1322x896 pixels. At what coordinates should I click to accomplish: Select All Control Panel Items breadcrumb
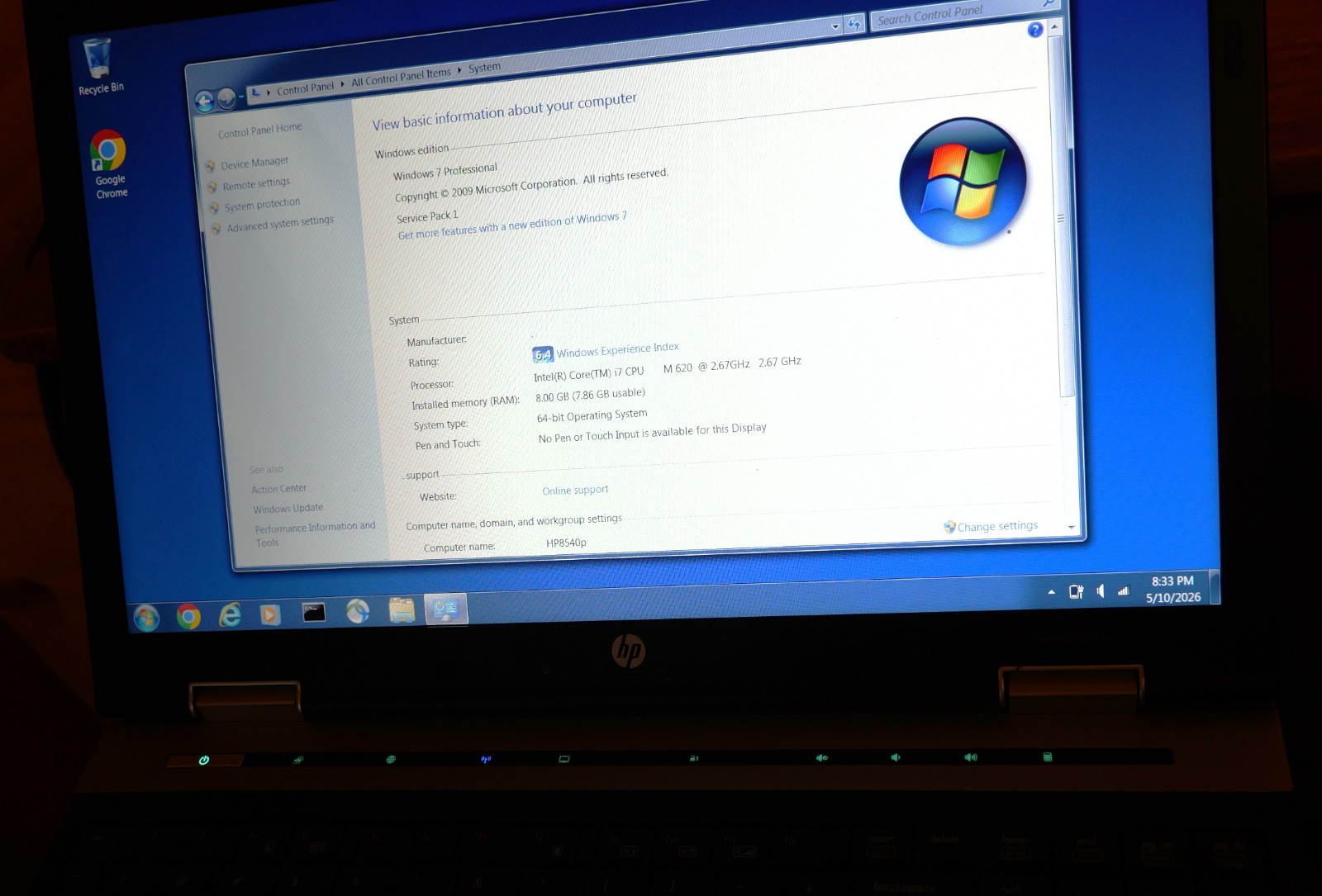(x=401, y=77)
